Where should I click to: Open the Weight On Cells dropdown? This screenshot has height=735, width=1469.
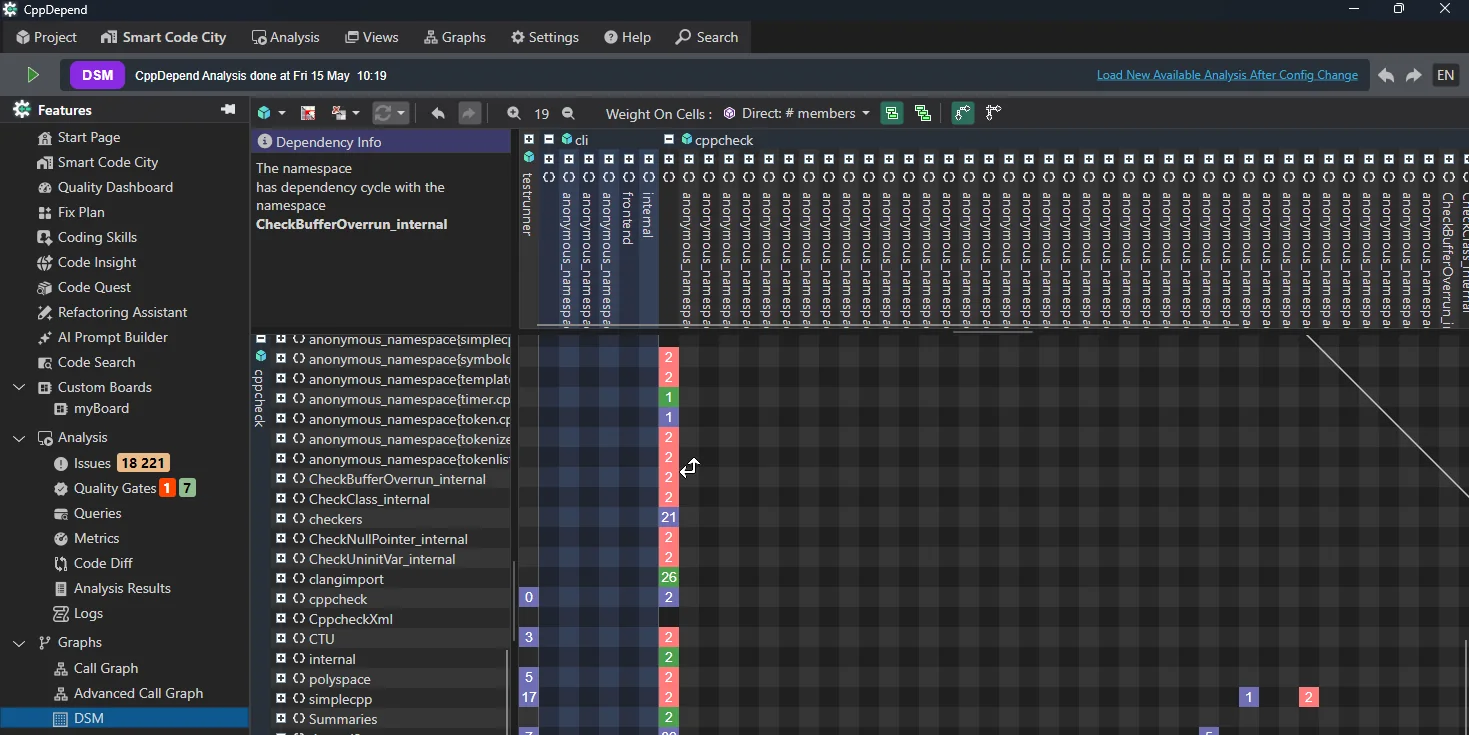coord(797,113)
